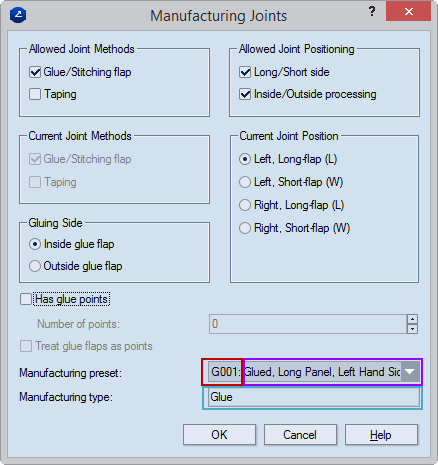This screenshot has width=438, height=465.
Task: Decrease Number of points with down stepper
Action: [x=412, y=329]
